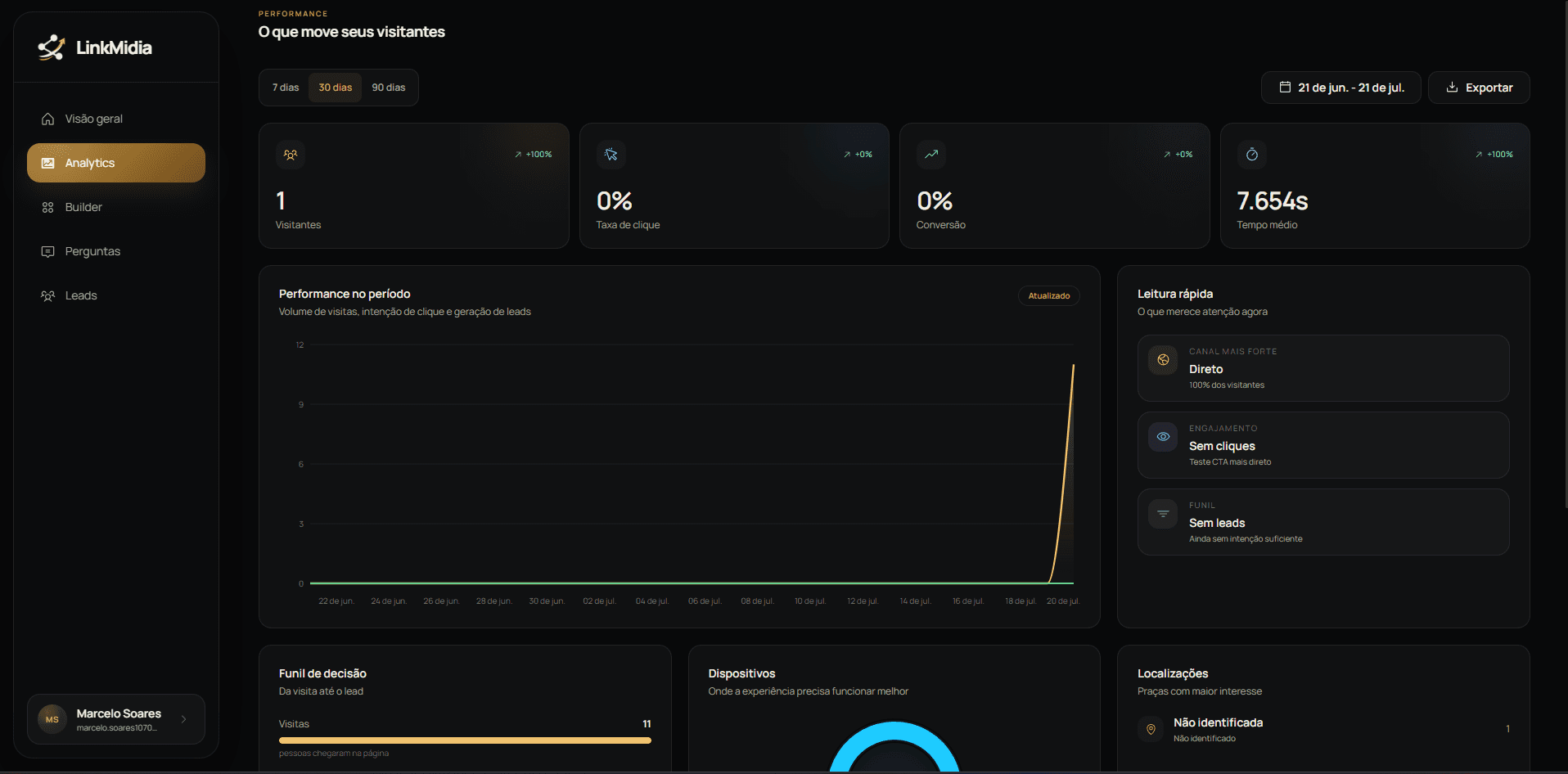Viewport: 1568px width, 774px height.
Task: Click the Leitura rápida heading
Action: (1175, 294)
